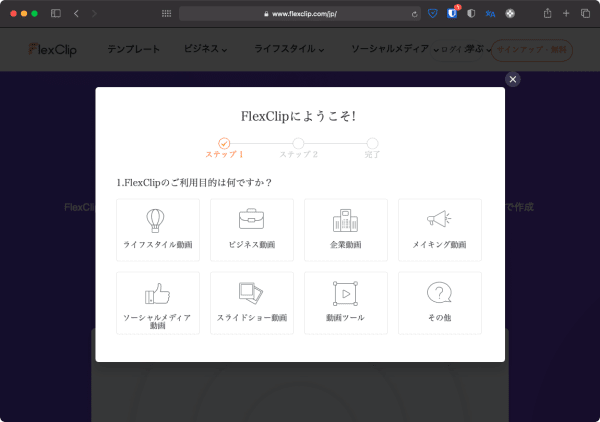Select the 動画ツール play-frame card
Viewport: 600px width, 422px height.
click(346, 303)
